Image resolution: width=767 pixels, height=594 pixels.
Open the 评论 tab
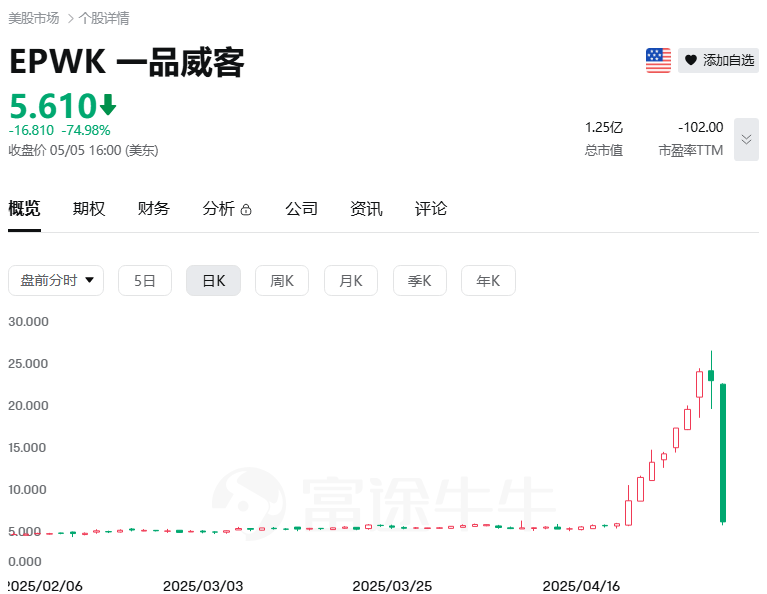(431, 208)
